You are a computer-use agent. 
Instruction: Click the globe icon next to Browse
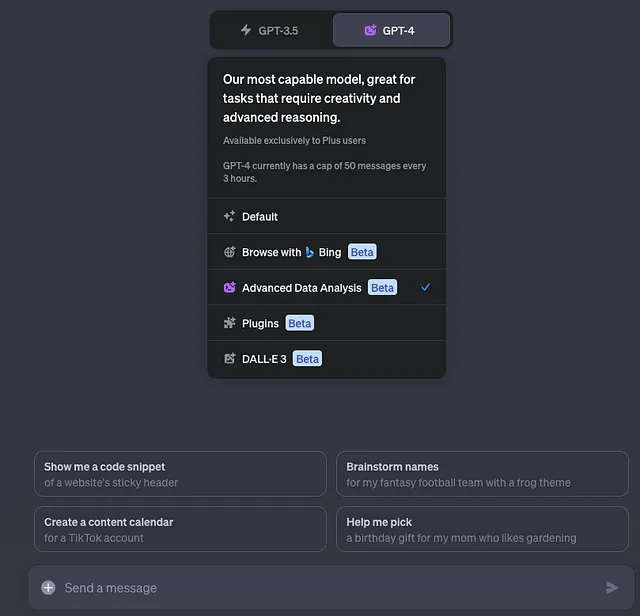[x=229, y=252]
